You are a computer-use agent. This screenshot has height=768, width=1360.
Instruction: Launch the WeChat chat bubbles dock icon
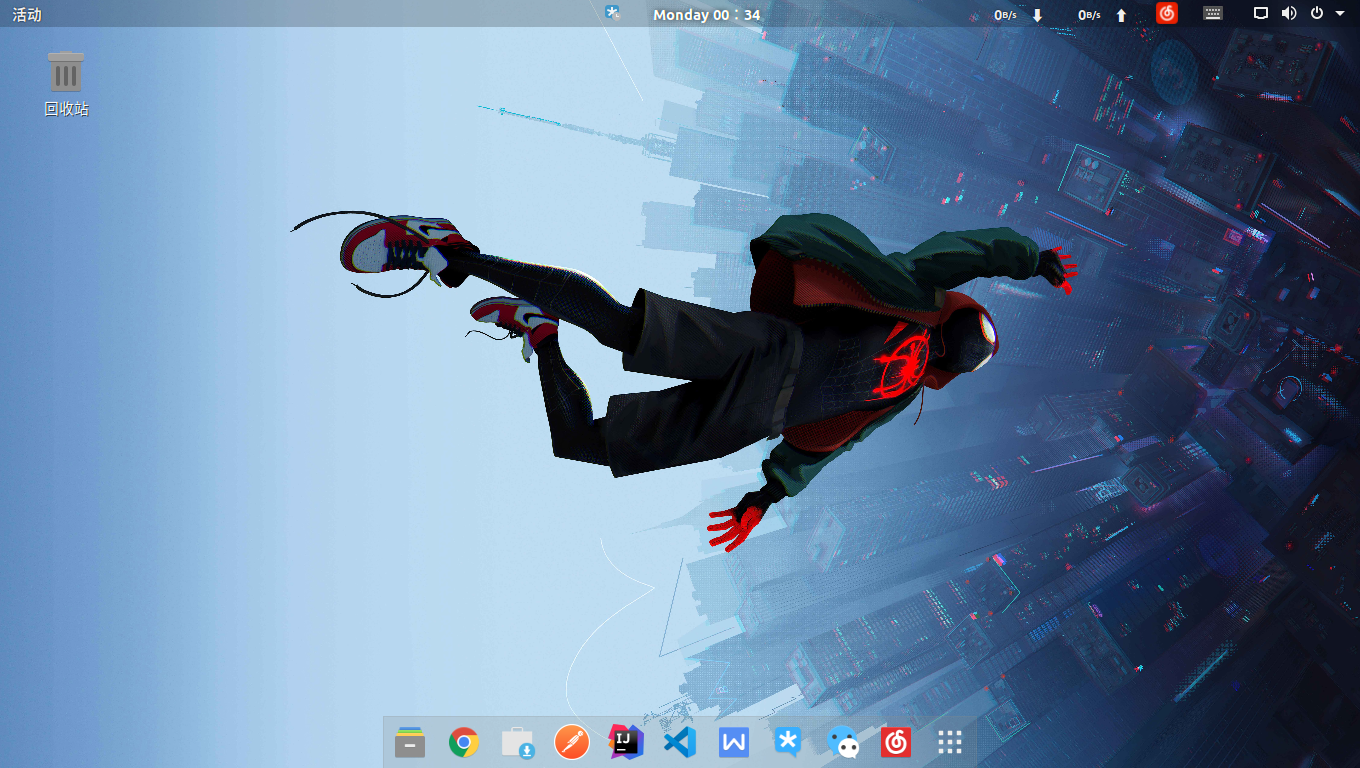click(843, 743)
